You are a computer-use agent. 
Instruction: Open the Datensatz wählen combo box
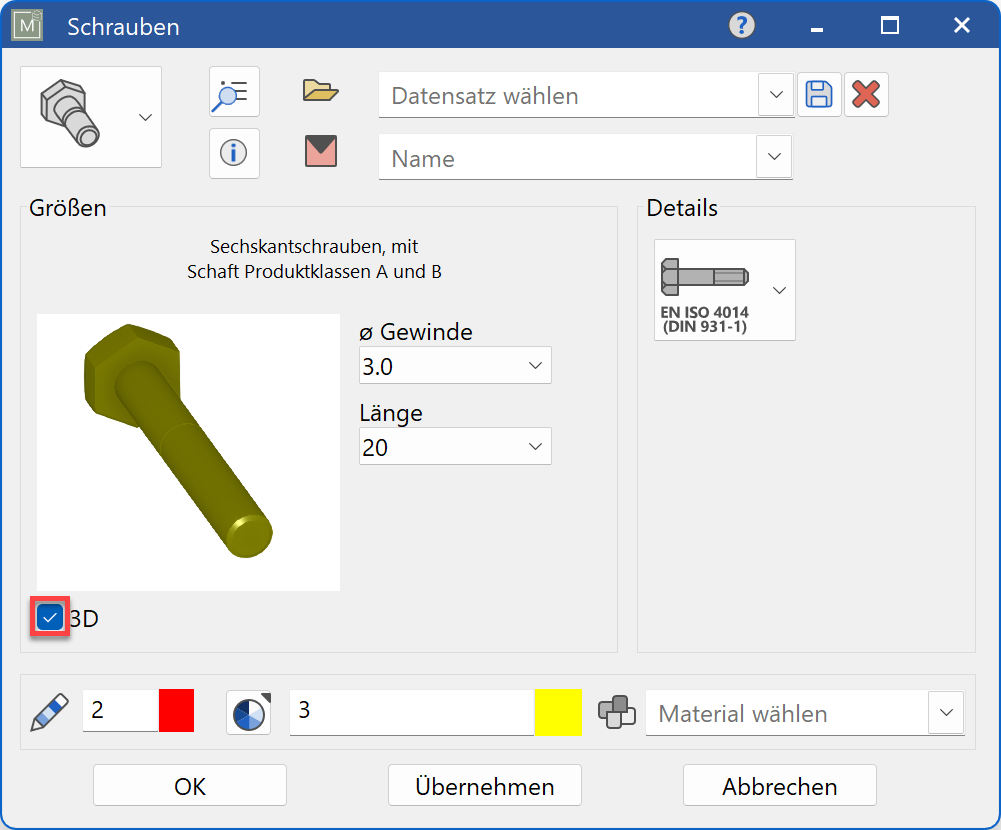click(776, 94)
